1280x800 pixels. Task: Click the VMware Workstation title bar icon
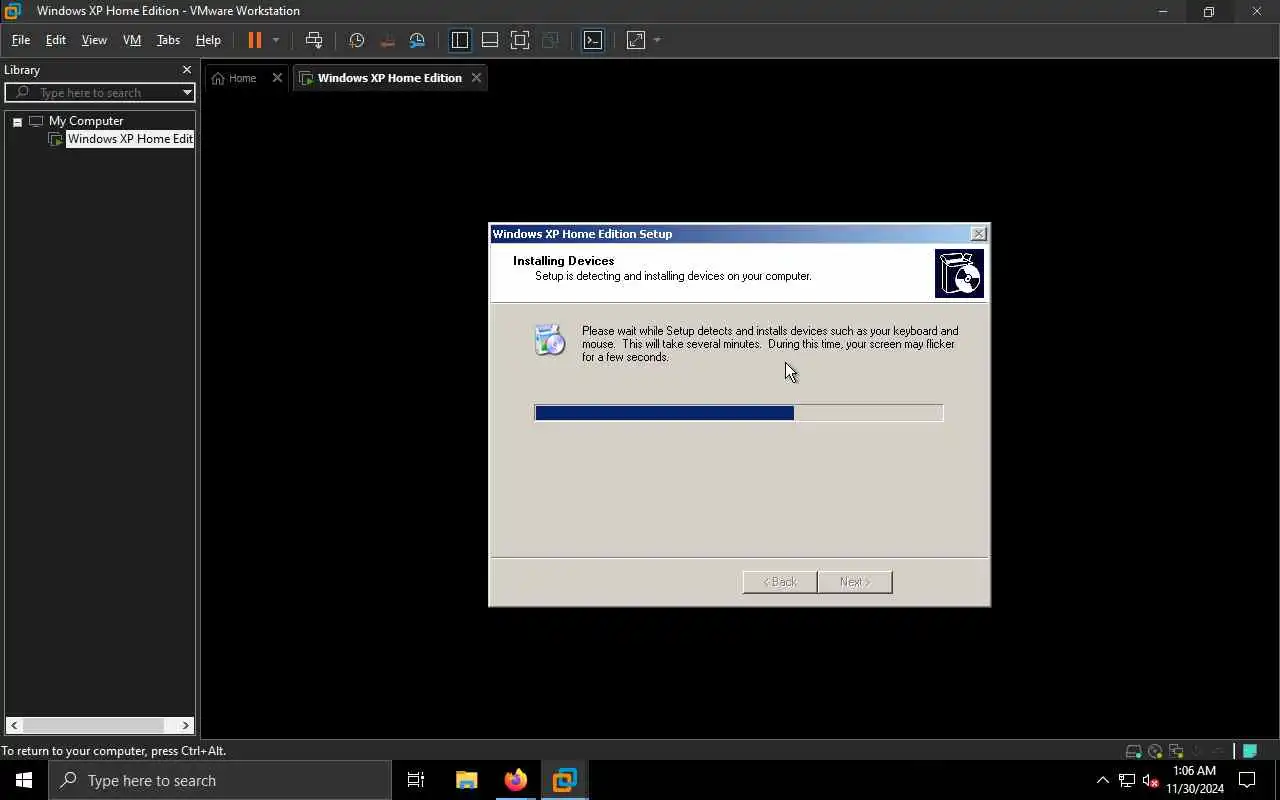tap(13, 11)
